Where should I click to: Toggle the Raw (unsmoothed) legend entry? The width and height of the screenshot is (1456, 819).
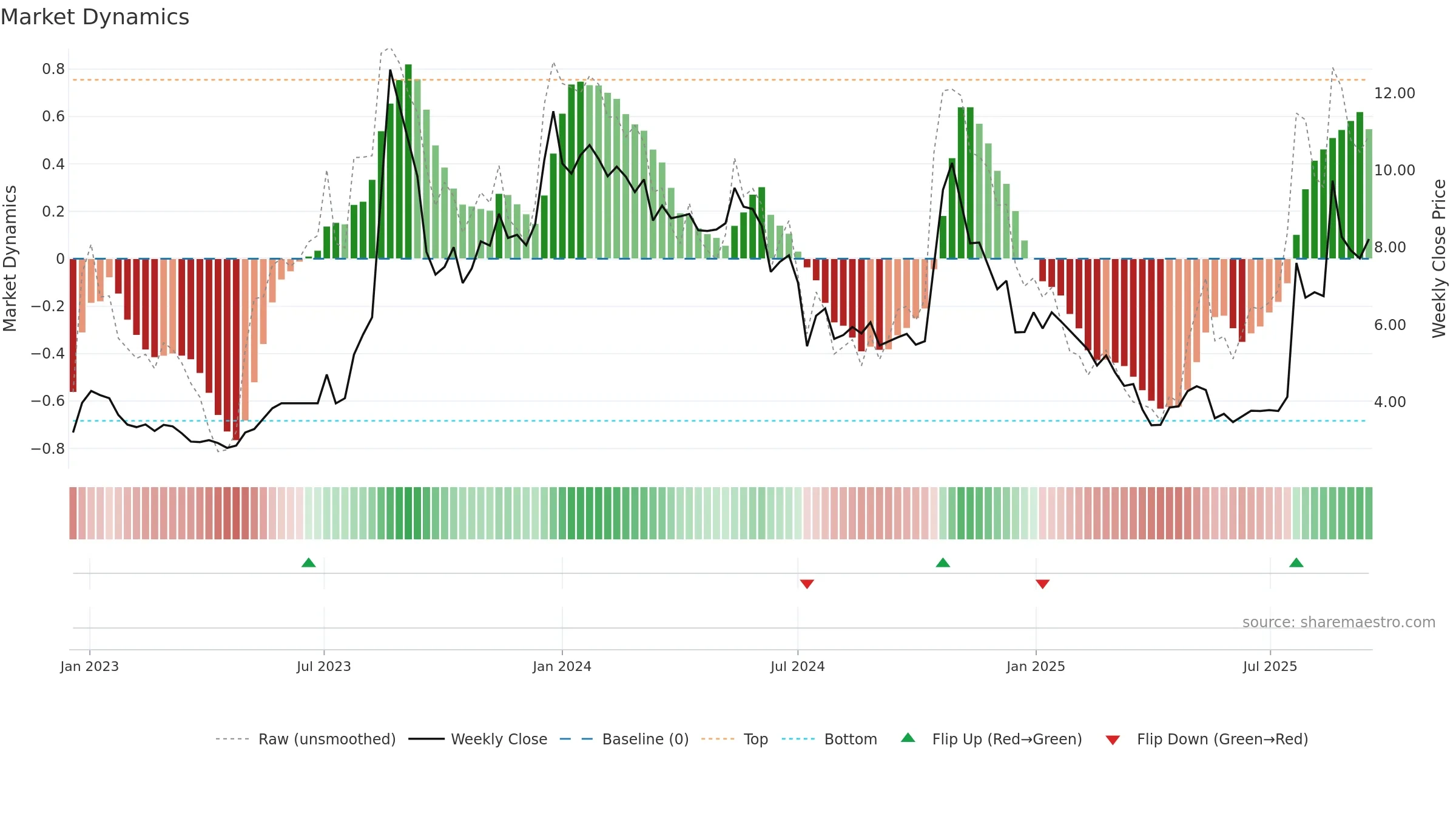click(305, 739)
